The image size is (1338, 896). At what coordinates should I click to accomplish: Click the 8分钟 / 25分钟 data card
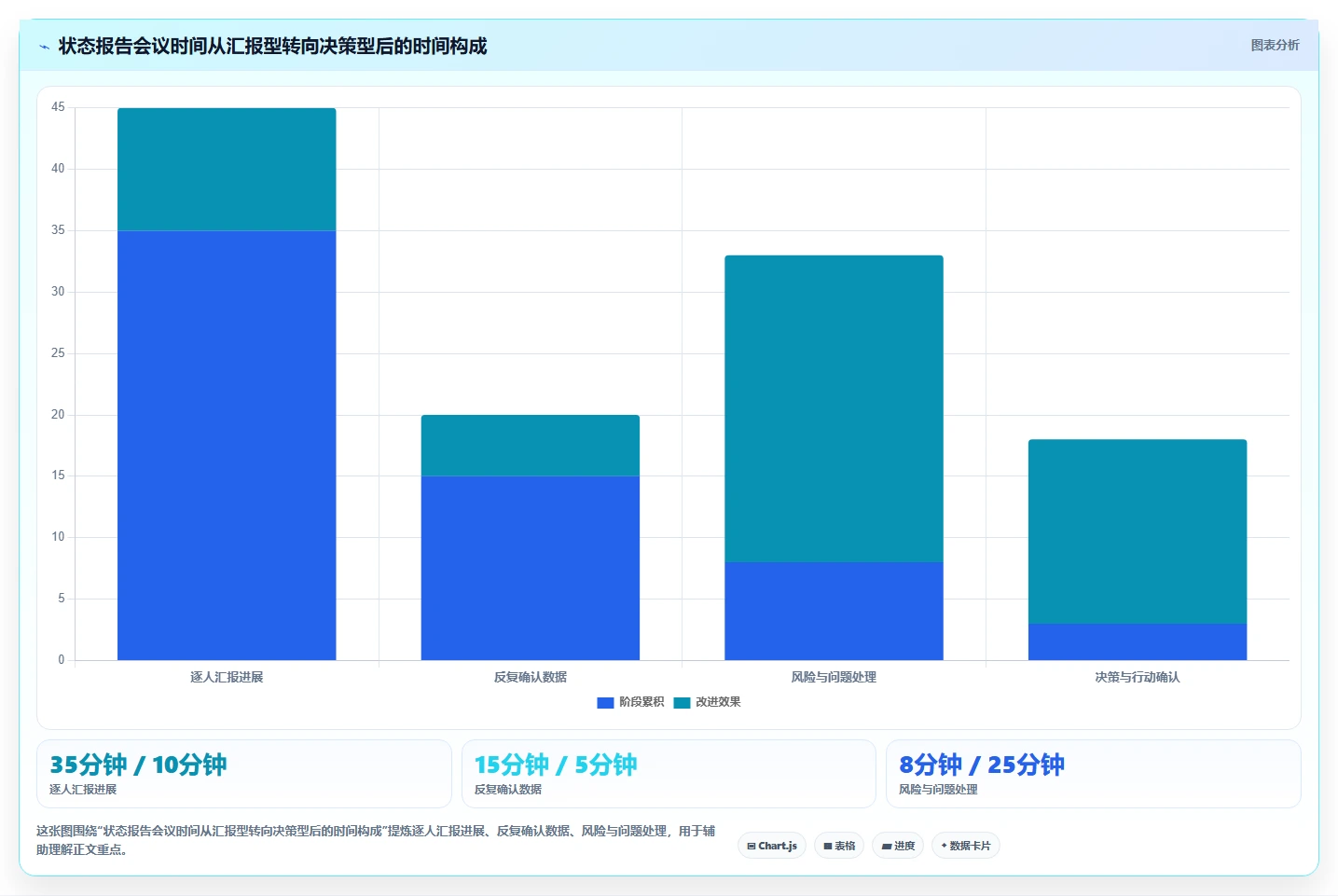click(x=1093, y=774)
